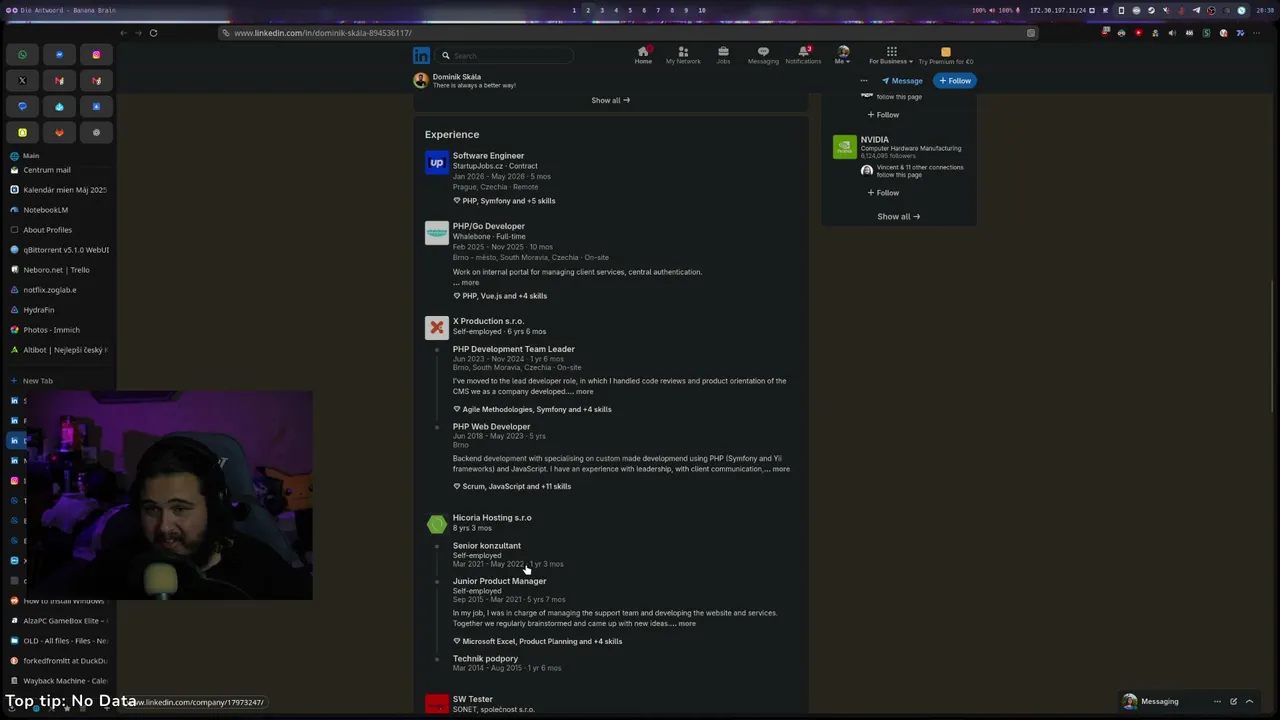This screenshot has width=1280, height=720.
Task: Click the browser address bar URL
Action: coord(323,33)
